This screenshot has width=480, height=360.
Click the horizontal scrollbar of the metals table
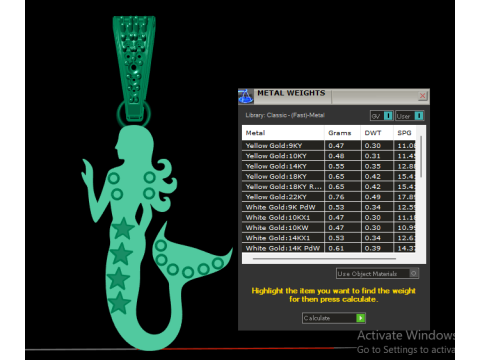[x=324, y=258]
